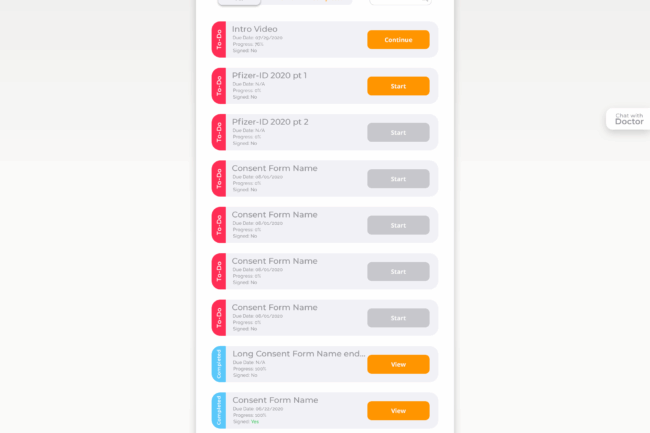Viewport: 650px width, 433px height.
Task: Click Long Consent Form Name's Signed No text
Action: [245, 375]
